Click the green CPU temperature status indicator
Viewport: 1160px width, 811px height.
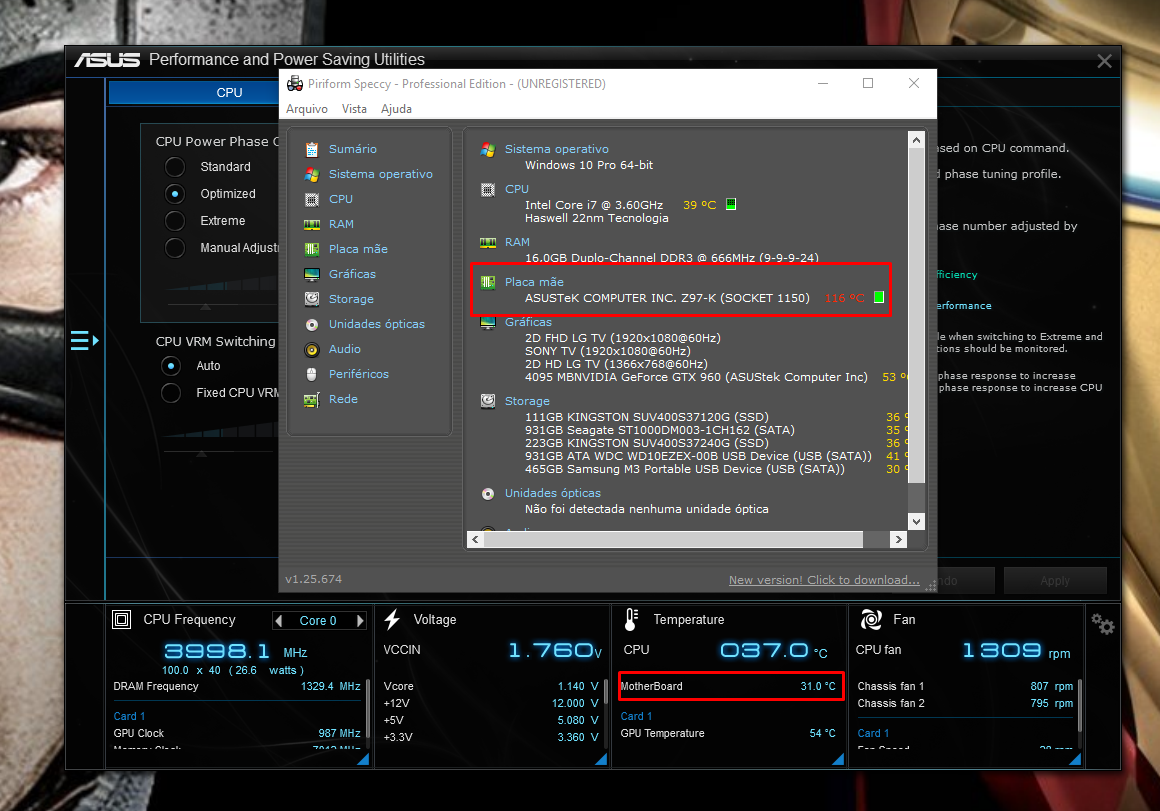click(731, 204)
